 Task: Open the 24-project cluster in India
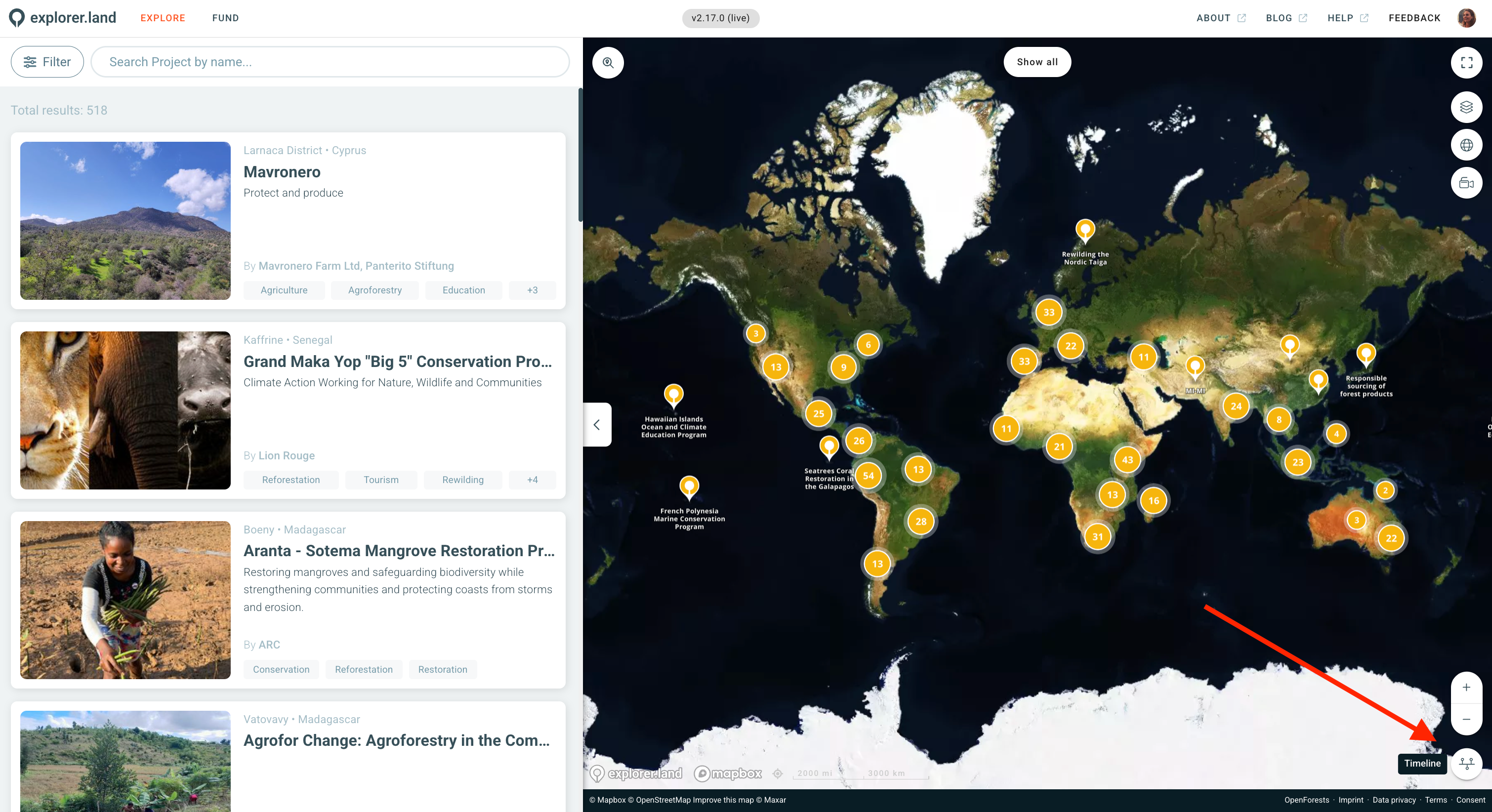point(1236,406)
